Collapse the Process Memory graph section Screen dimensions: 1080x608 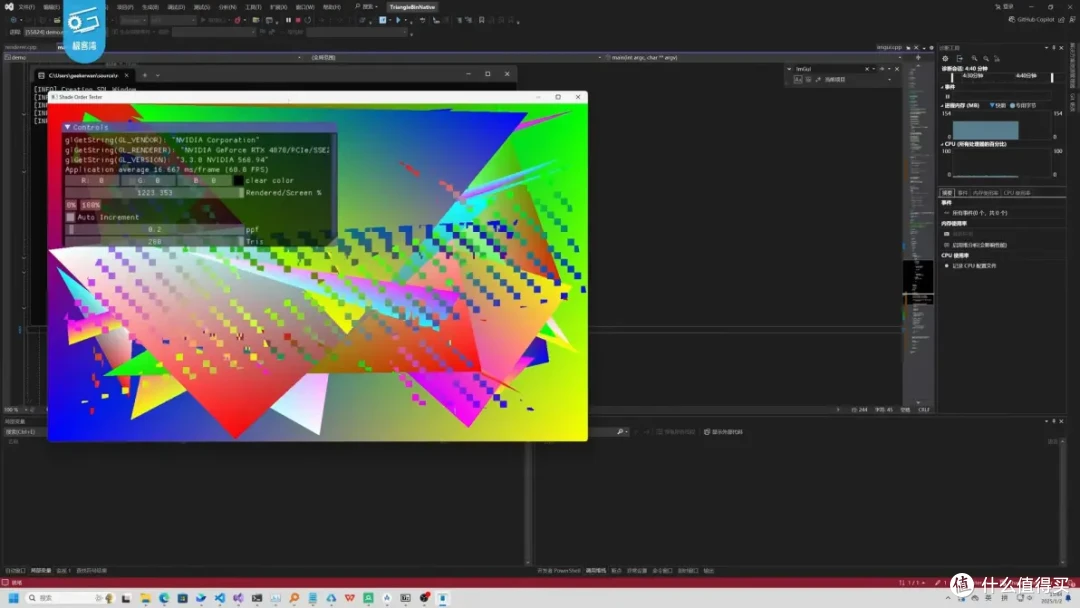942,105
